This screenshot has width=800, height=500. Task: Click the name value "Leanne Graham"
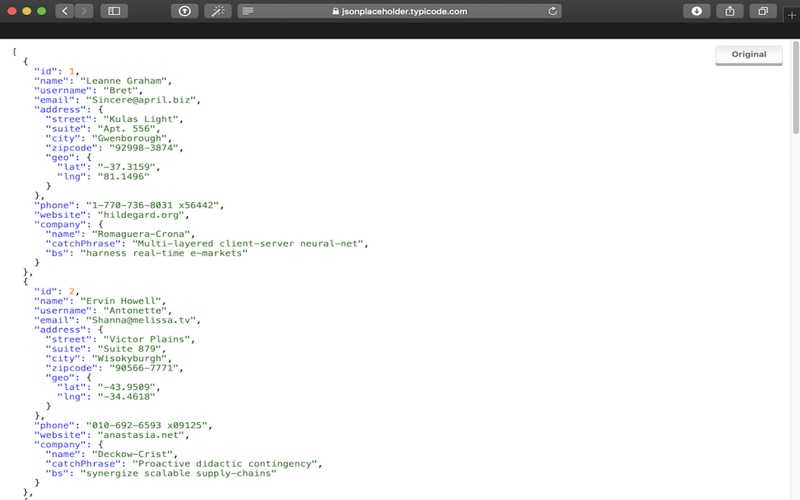(123, 81)
